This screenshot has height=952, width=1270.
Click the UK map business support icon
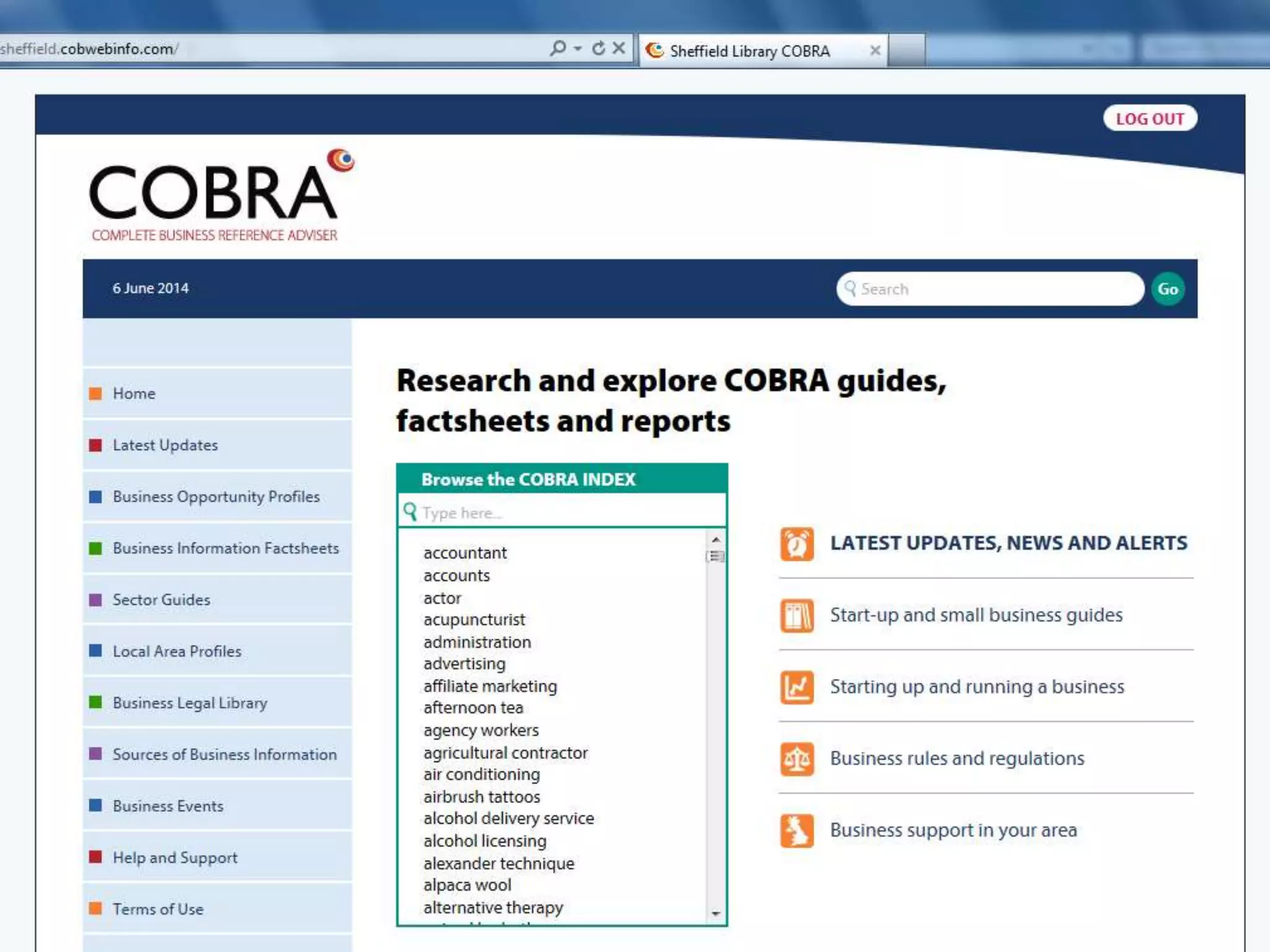pos(797,831)
